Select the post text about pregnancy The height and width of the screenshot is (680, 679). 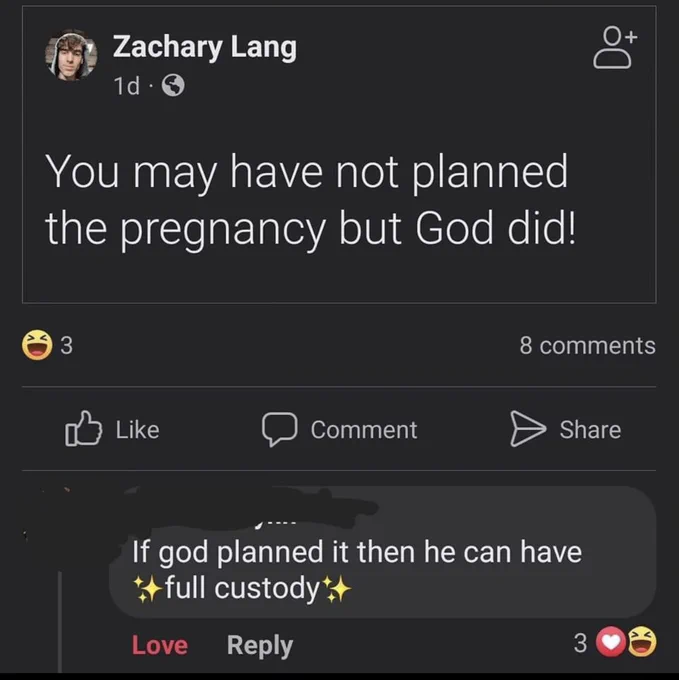(x=311, y=200)
